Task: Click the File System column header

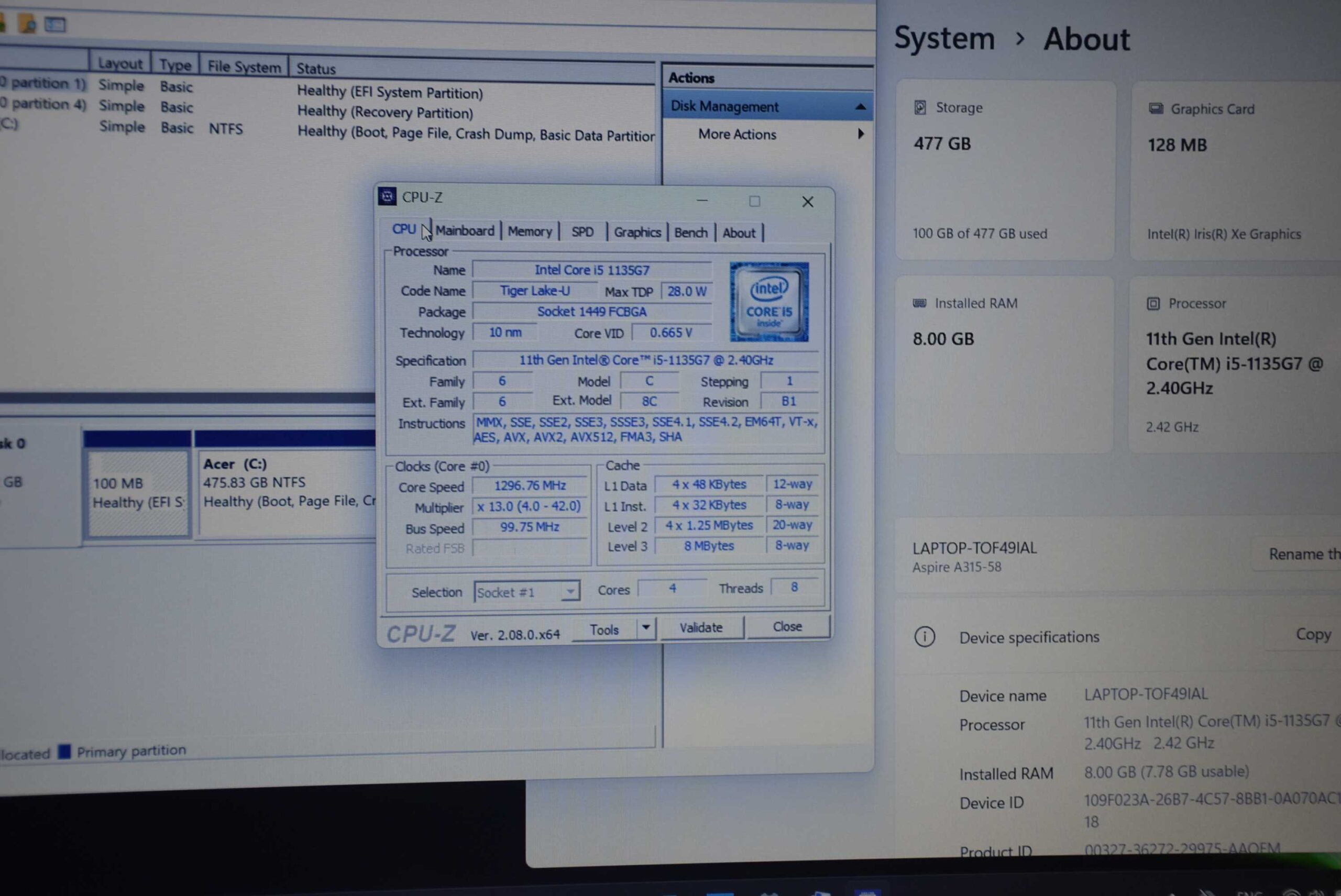Action: 244,67
